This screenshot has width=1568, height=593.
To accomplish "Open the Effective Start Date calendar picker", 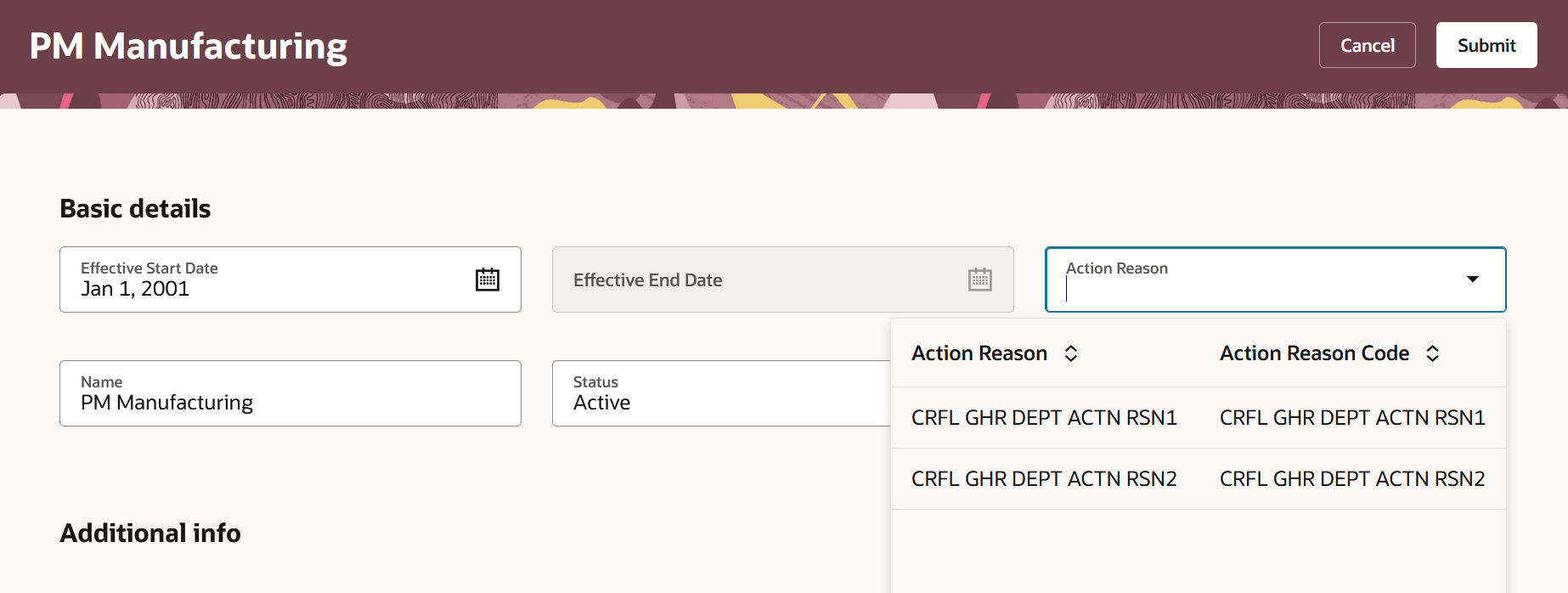I will pyautogui.click(x=488, y=280).
